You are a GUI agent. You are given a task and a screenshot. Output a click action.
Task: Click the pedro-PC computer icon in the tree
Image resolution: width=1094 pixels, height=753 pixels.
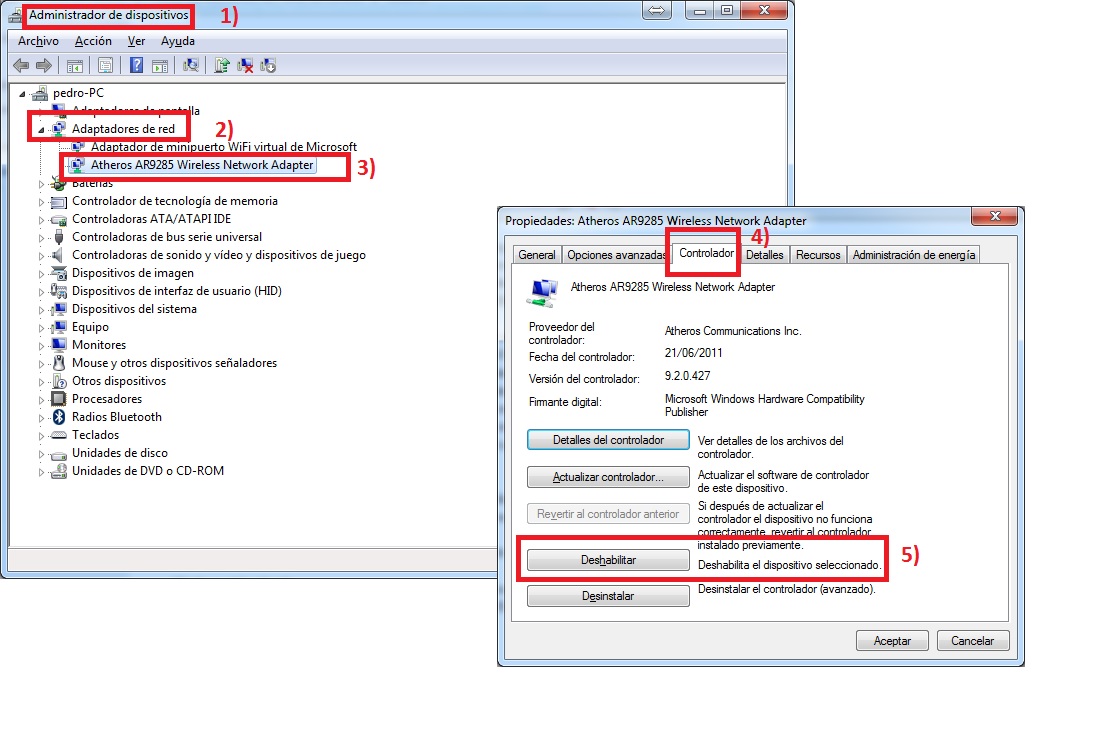pyautogui.click(x=40, y=93)
